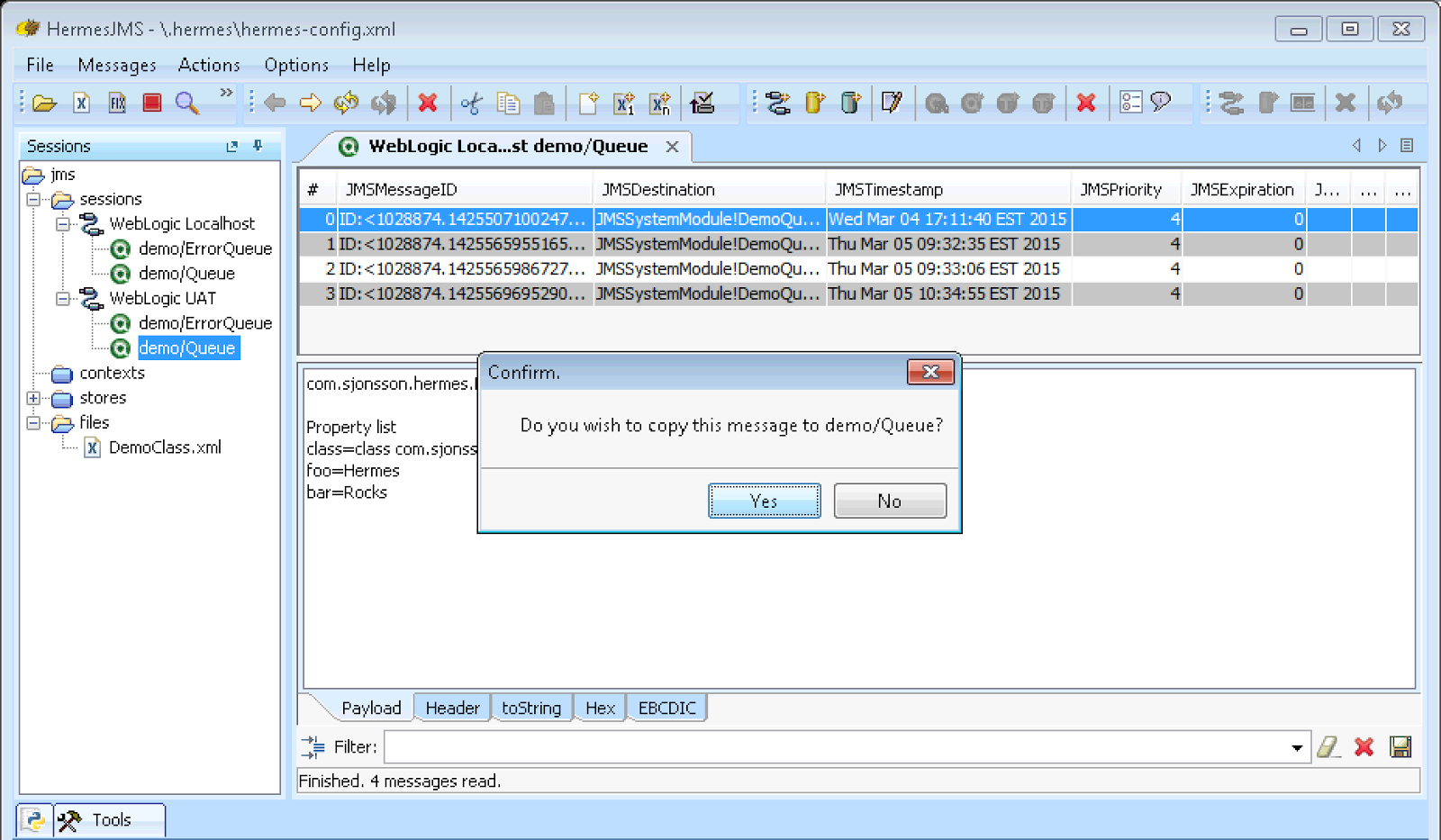The height and width of the screenshot is (840, 1441).
Task: Expand the toolbar overflow chevron
Action: pyautogui.click(x=226, y=93)
